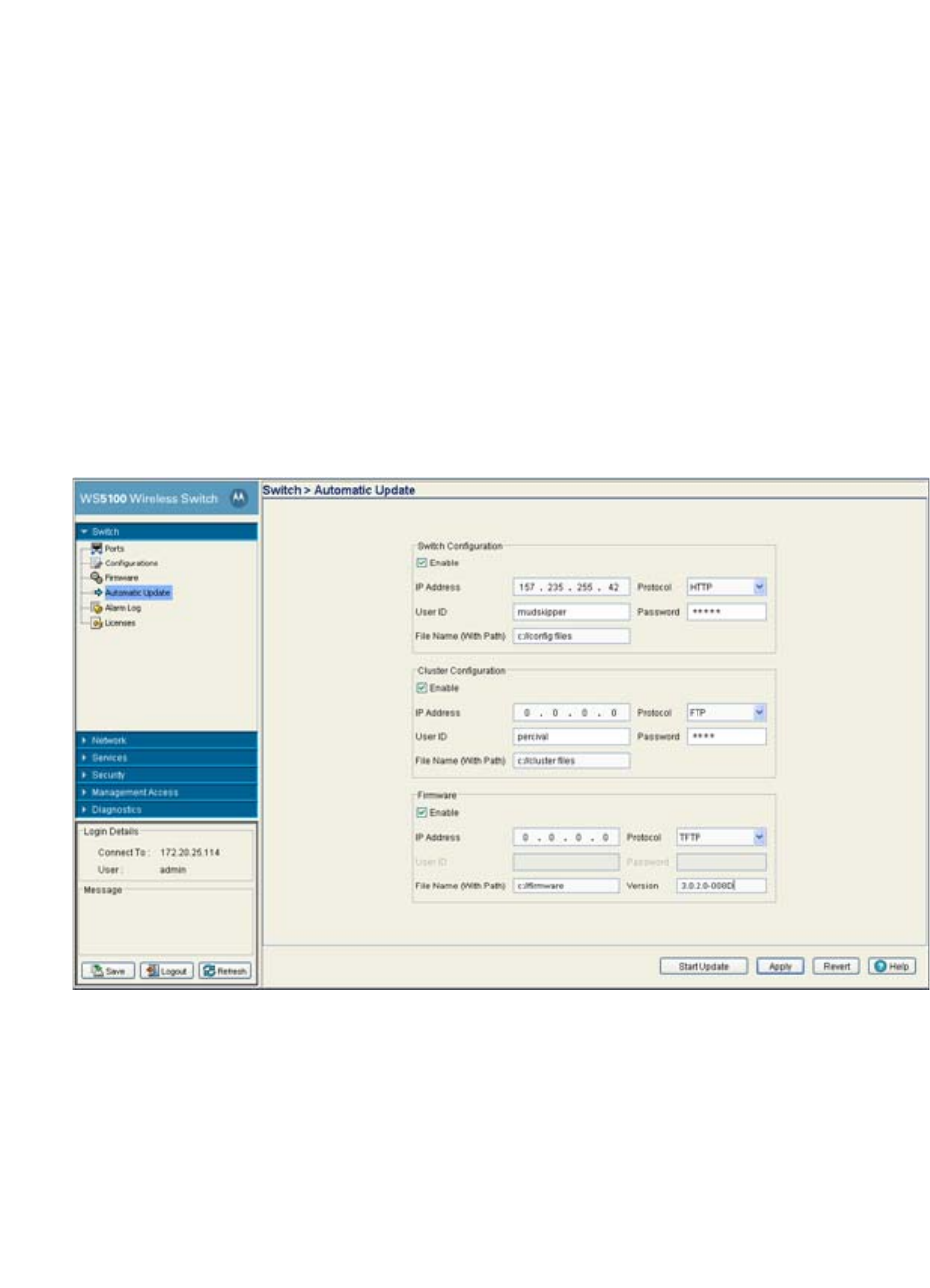Click Switch Configuration IP Address field
Screen dimensions: 930x1288
click(x=571, y=587)
